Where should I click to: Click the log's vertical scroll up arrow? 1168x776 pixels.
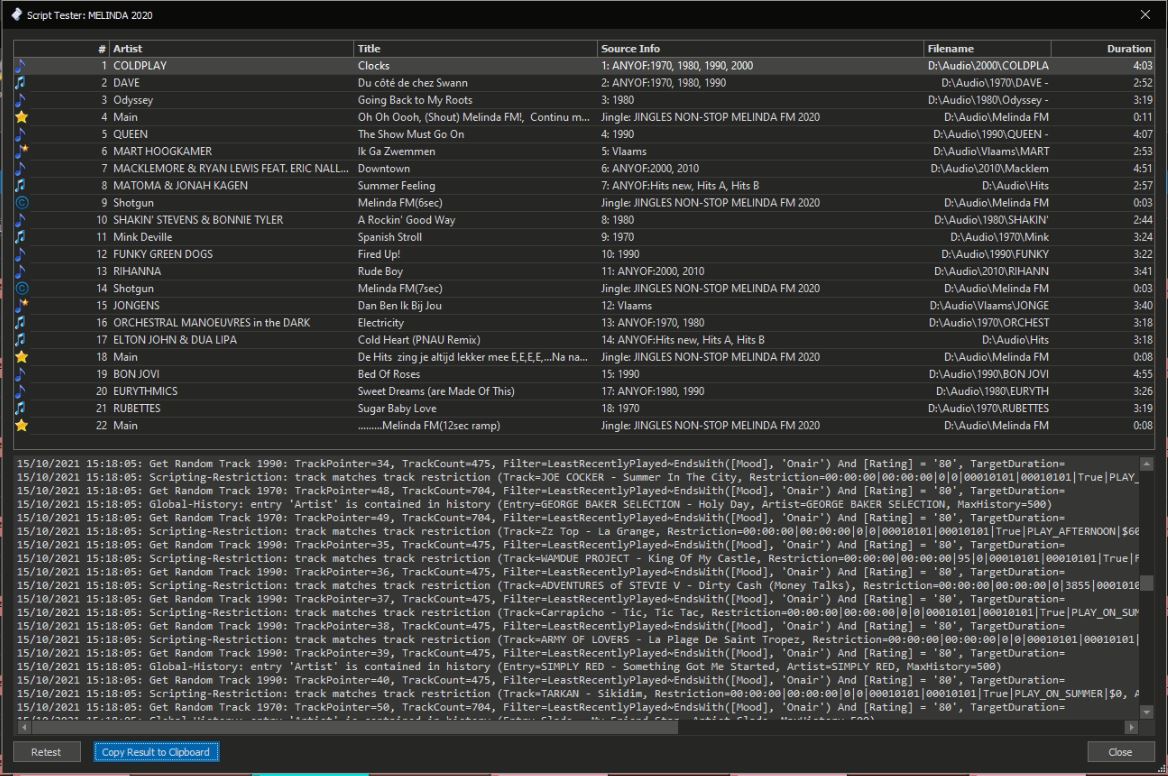pyautogui.click(x=1146, y=464)
